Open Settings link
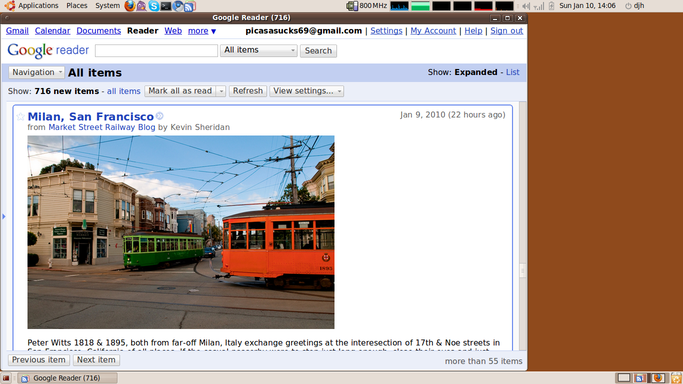The image size is (683, 384). tap(386, 31)
